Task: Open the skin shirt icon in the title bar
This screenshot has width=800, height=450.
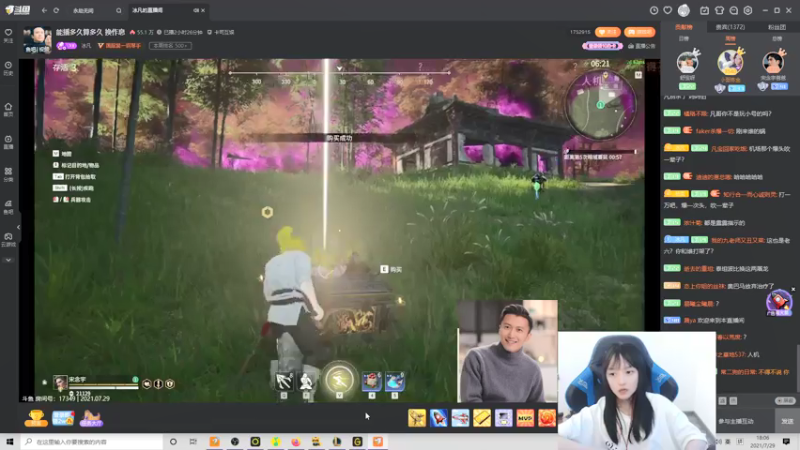Action: click(719, 10)
